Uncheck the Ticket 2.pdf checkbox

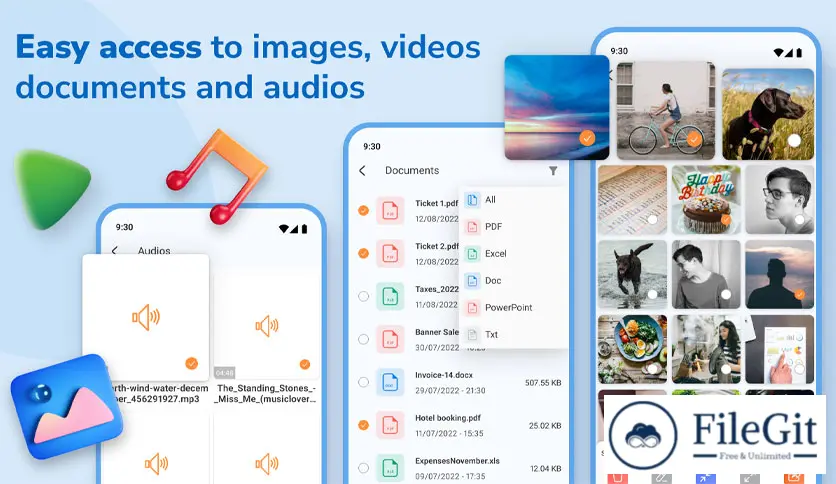click(364, 253)
